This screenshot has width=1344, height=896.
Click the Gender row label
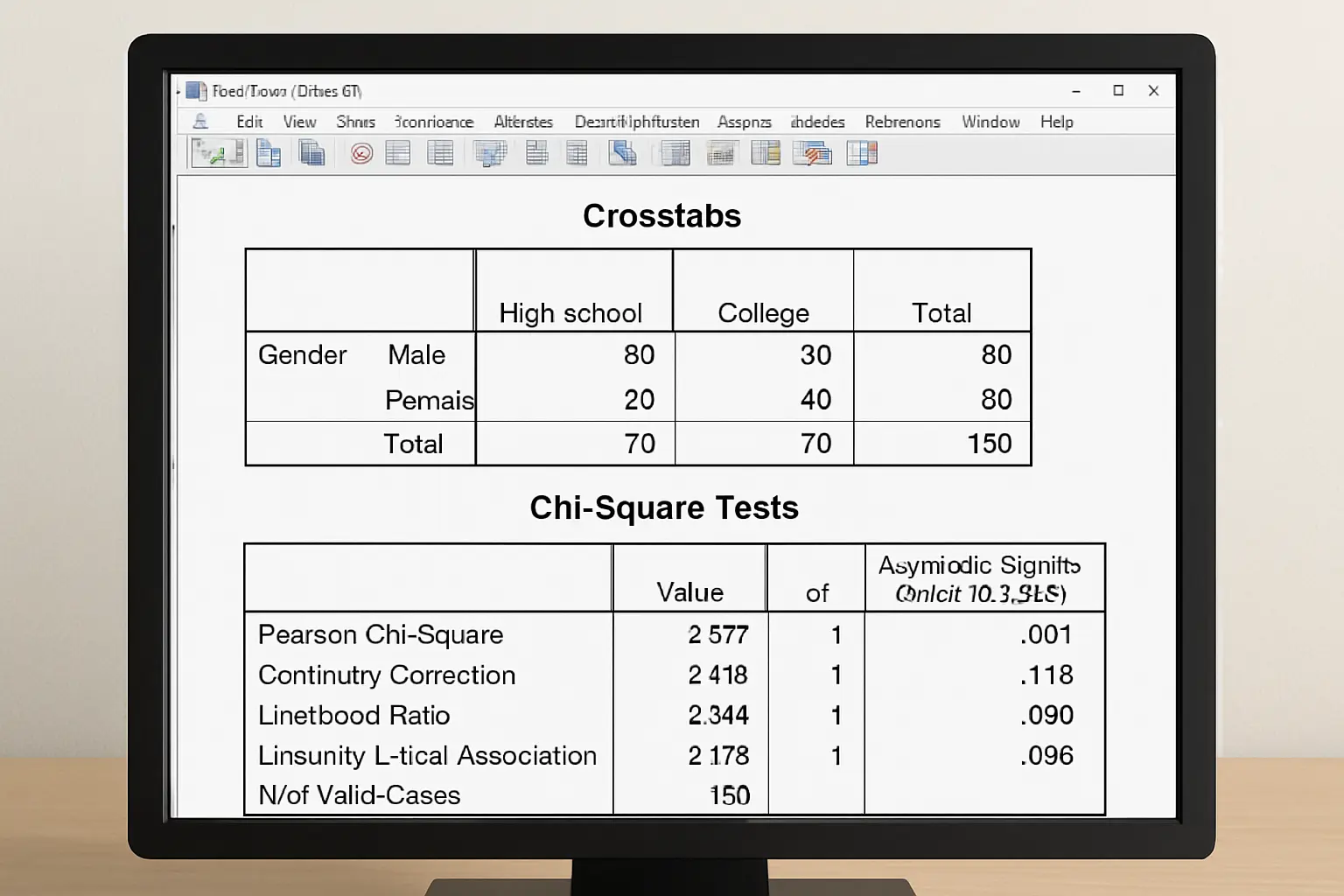click(302, 354)
